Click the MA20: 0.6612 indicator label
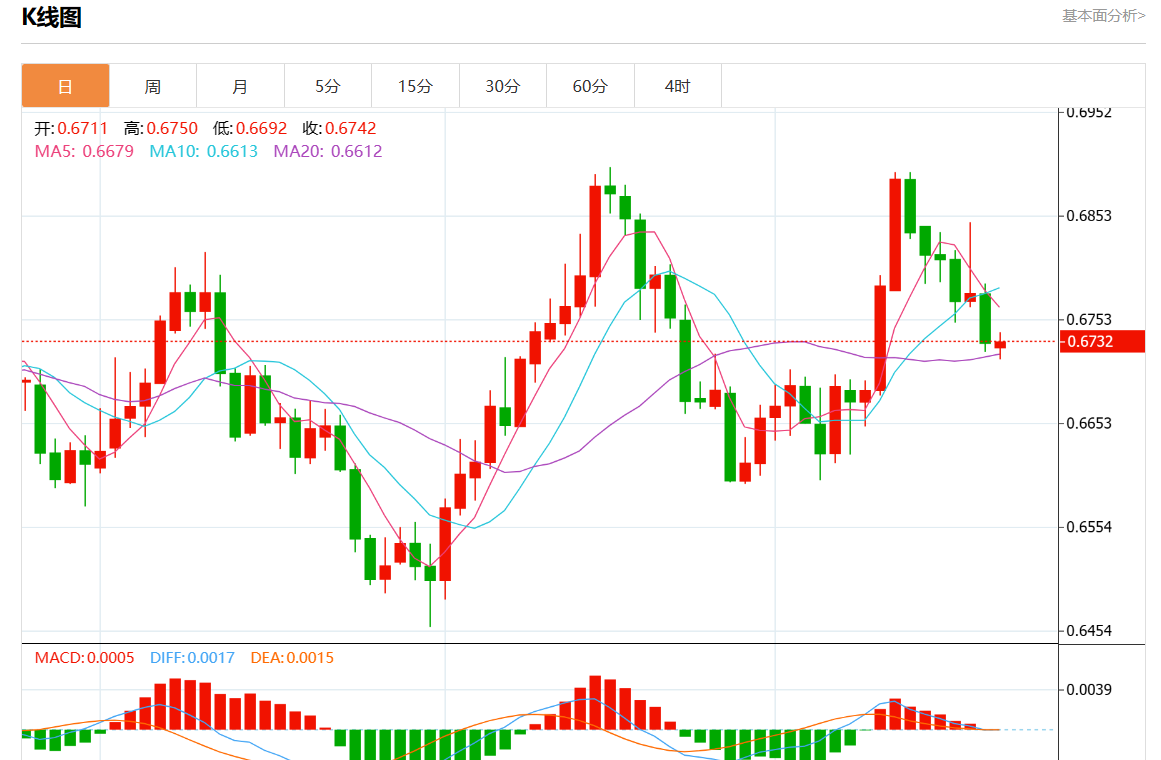Viewport: 1161px width, 760px height. click(328, 151)
